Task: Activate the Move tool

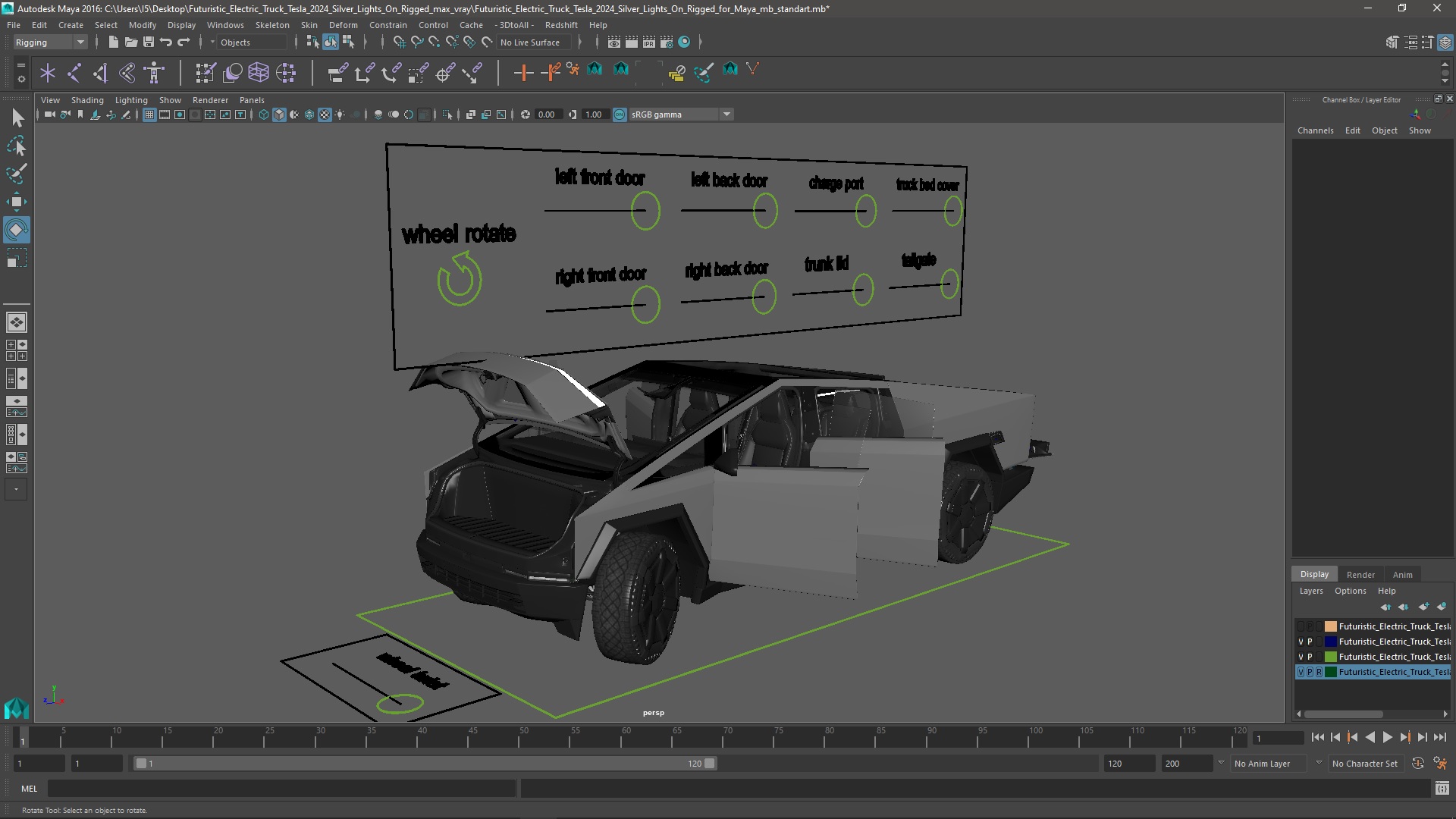Action: (17, 202)
